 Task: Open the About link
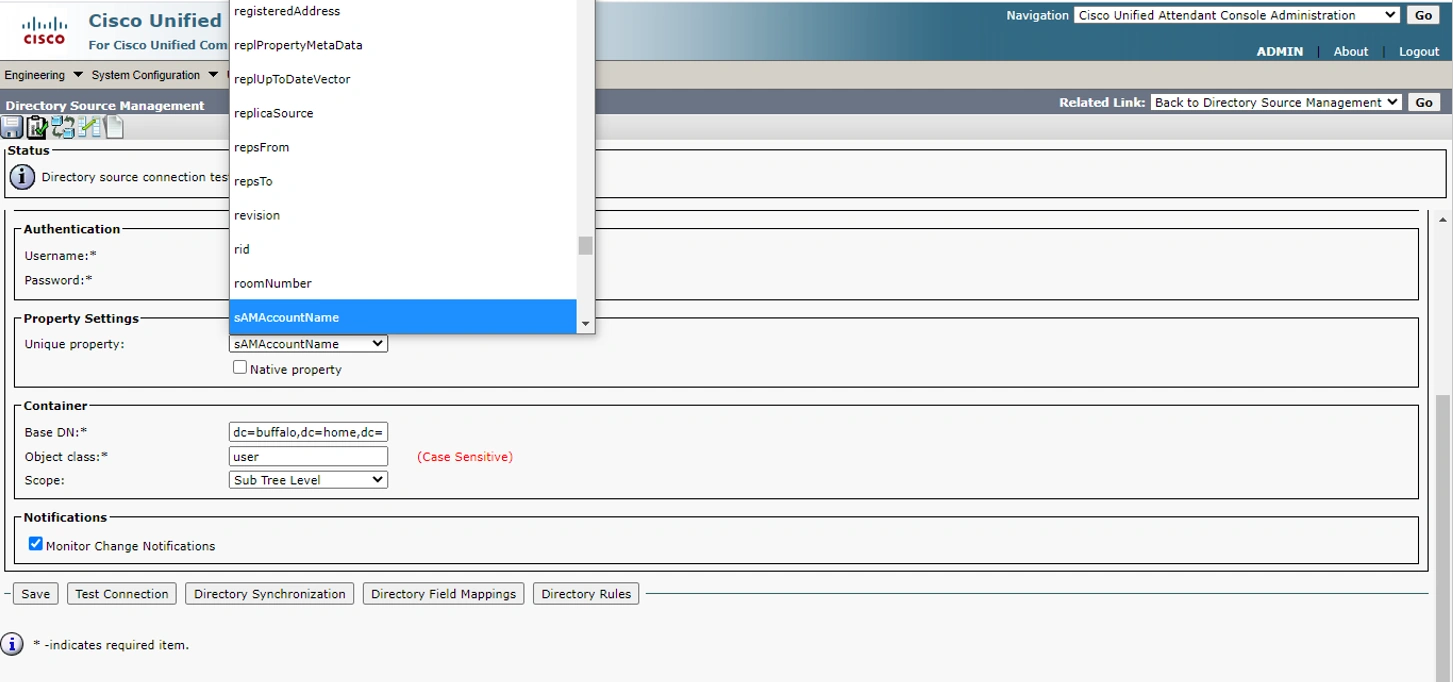1350,51
